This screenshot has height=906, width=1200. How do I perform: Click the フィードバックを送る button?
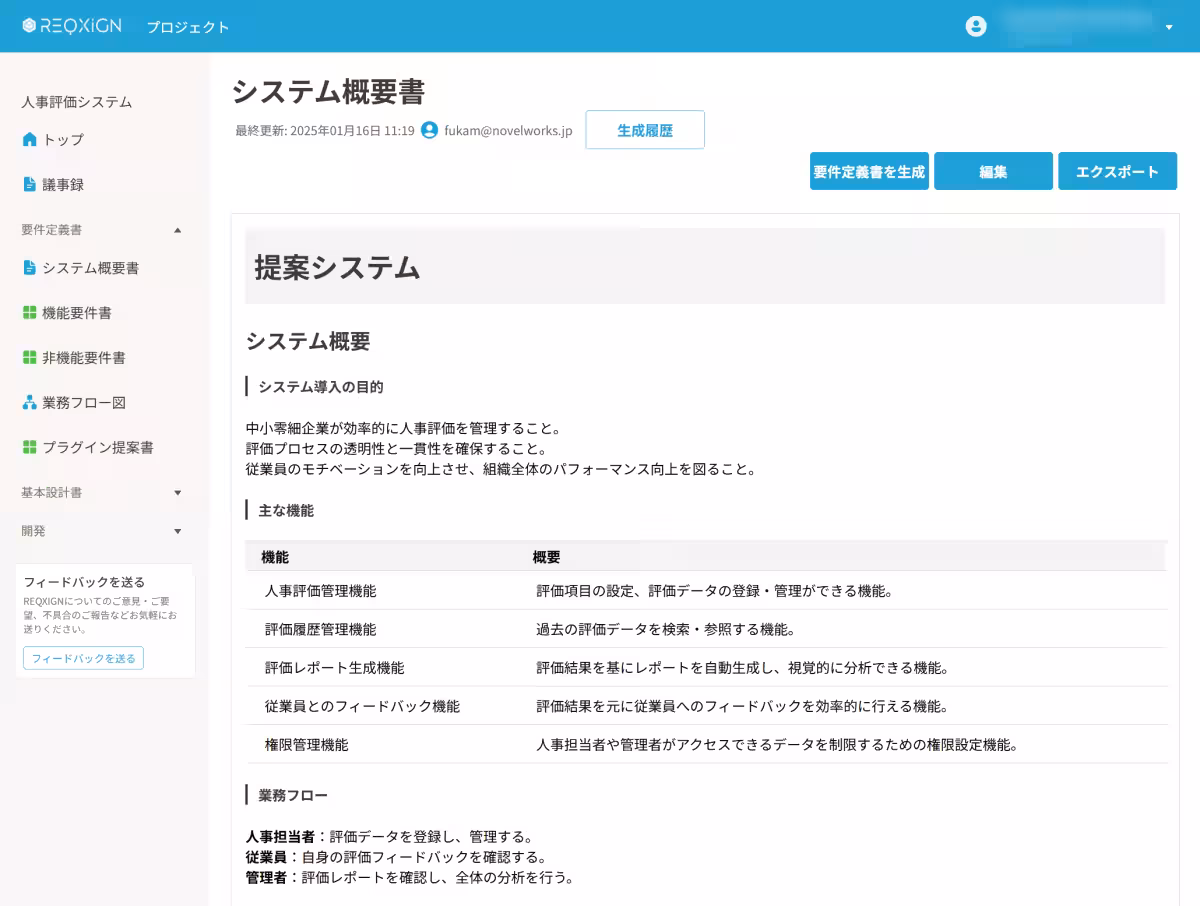[x=83, y=658]
